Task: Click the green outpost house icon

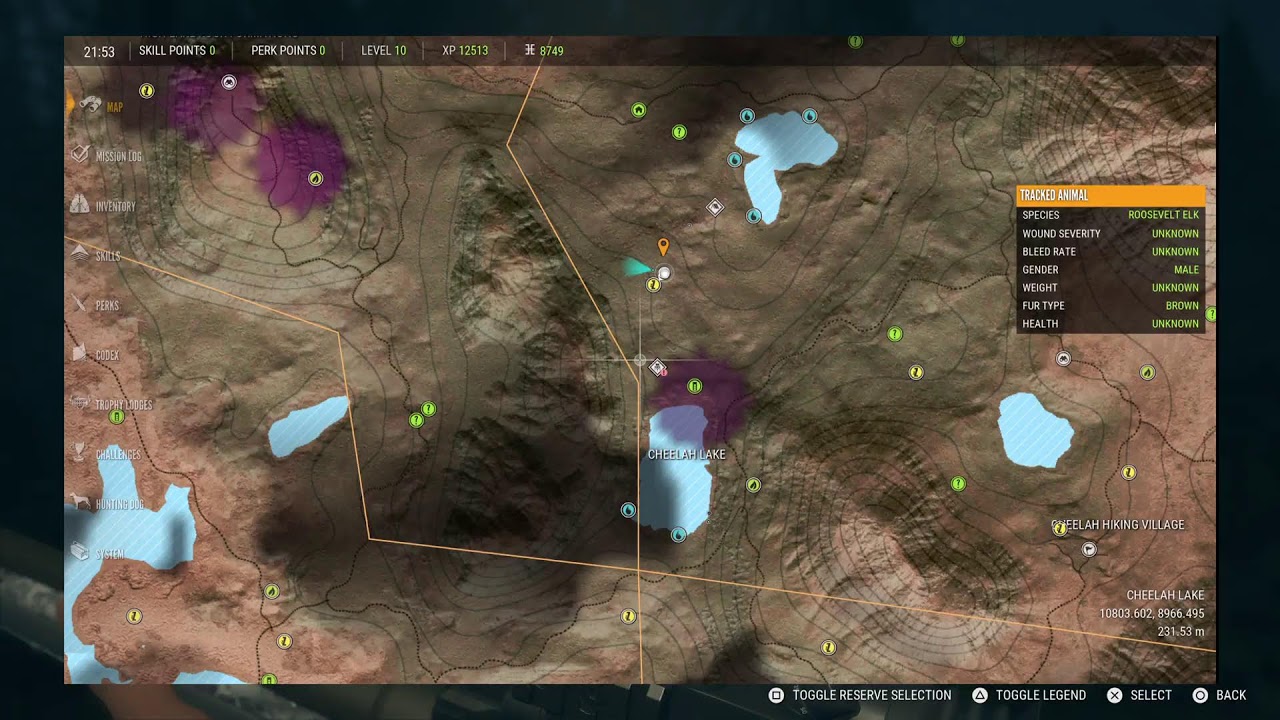Action: point(639,110)
